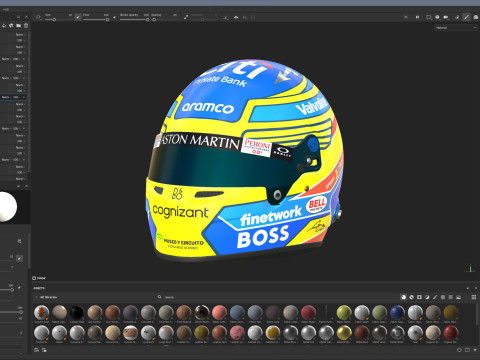
Task: Filter assets by smart masks icon
Action: [419, 297]
